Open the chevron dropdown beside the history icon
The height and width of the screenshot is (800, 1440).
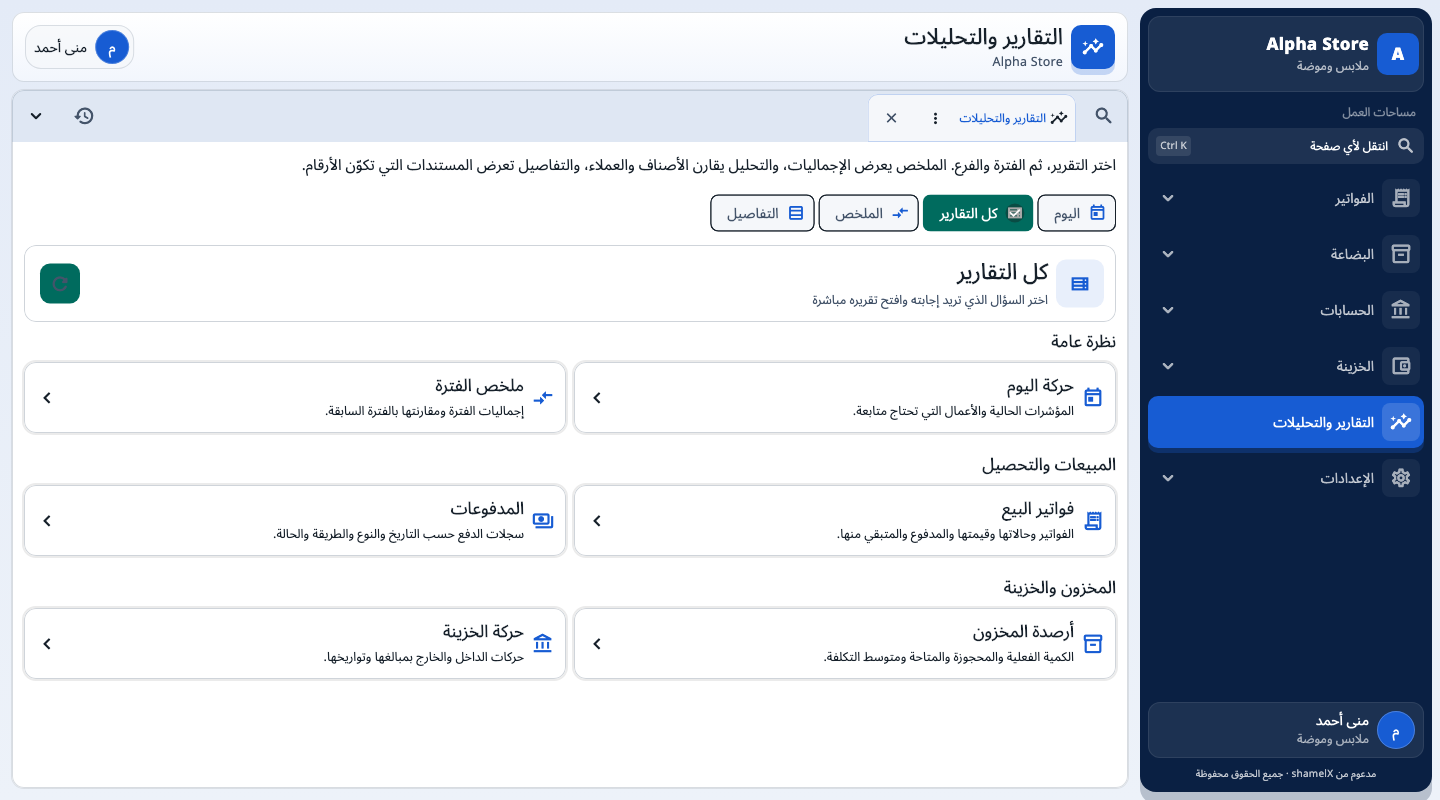pos(36,116)
